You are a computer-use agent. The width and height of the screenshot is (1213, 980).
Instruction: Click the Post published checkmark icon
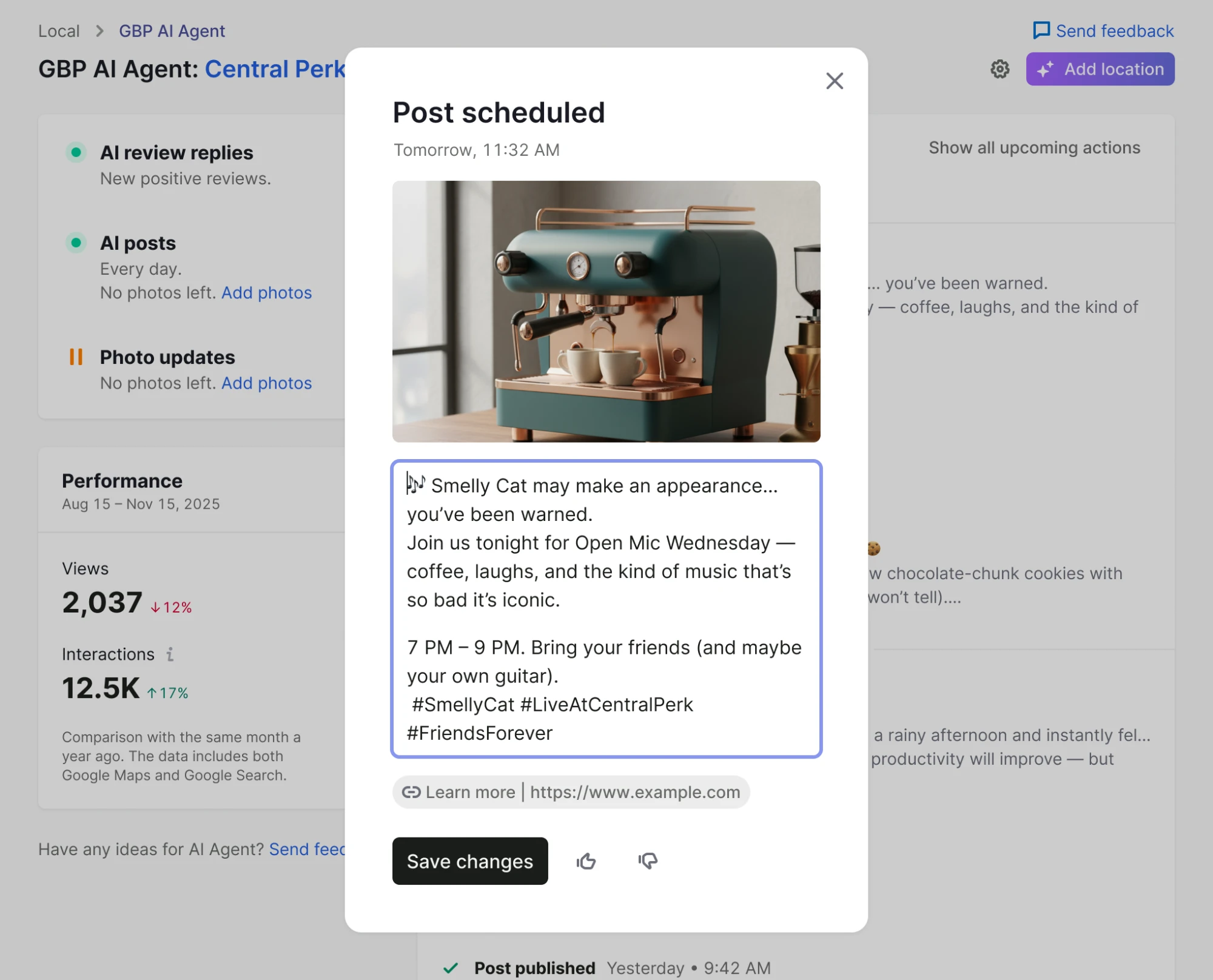pyautogui.click(x=451, y=968)
